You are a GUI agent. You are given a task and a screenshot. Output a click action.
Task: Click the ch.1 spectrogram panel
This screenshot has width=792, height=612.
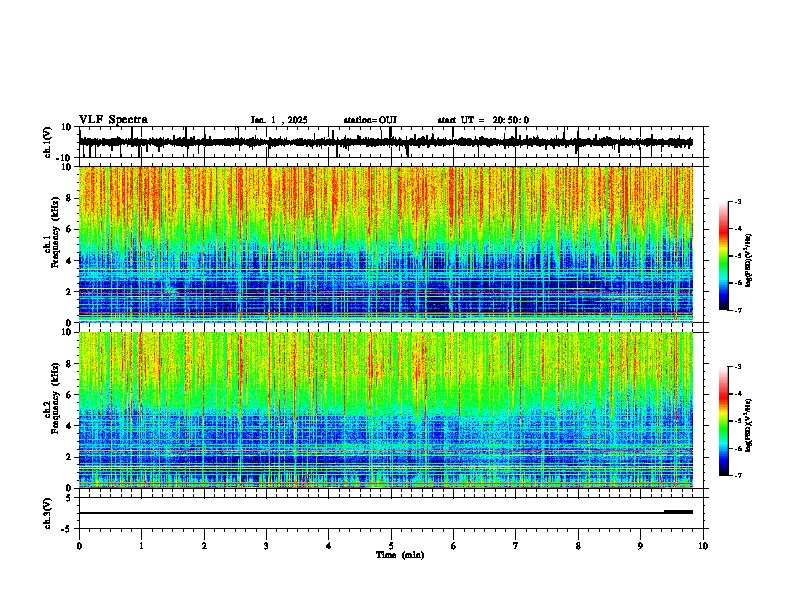386,244
